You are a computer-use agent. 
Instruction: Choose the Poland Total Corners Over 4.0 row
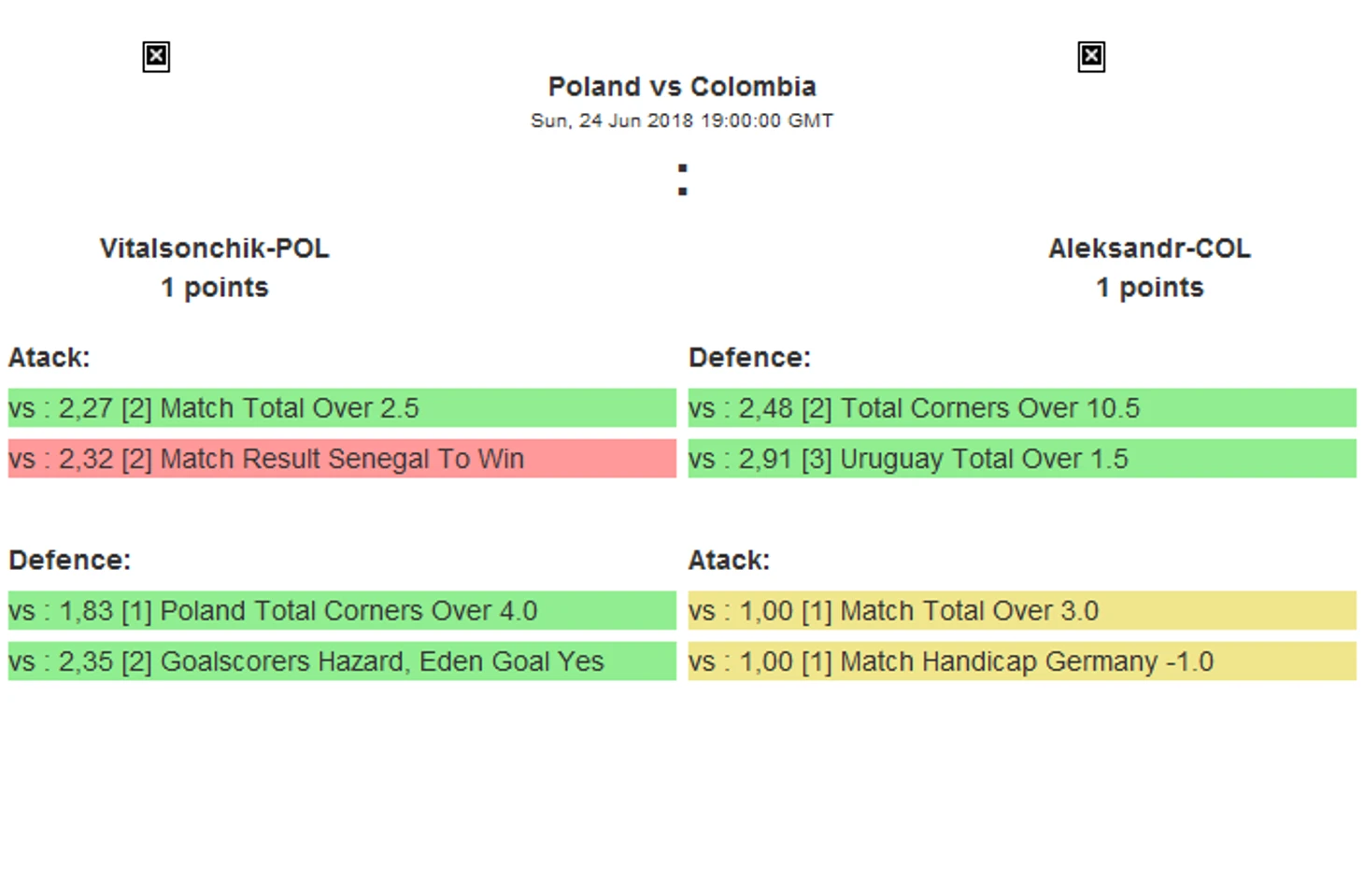342,611
